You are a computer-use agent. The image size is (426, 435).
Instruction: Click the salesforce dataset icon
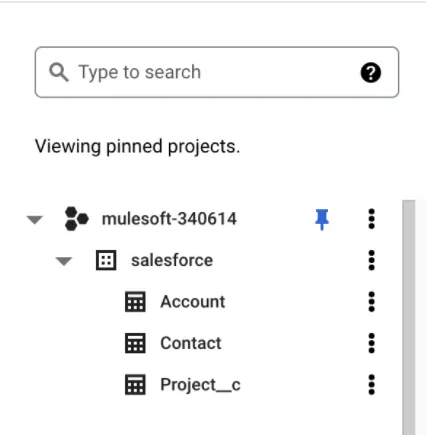point(106,260)
